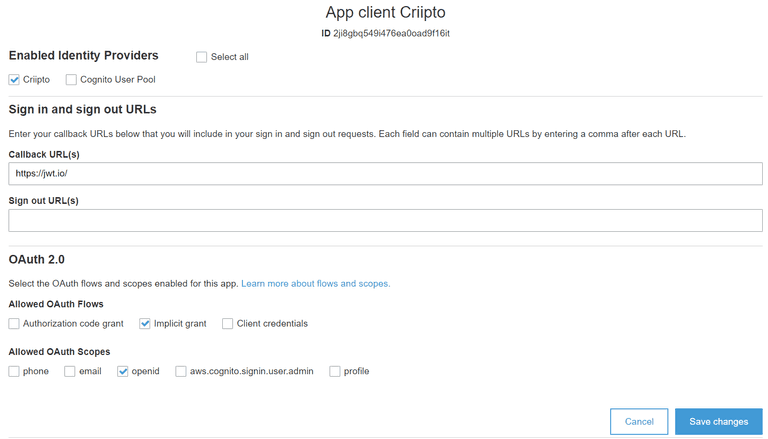Click into the Callback URL(s) field
The image size is (768, 439).
click(x=385, y=173)
